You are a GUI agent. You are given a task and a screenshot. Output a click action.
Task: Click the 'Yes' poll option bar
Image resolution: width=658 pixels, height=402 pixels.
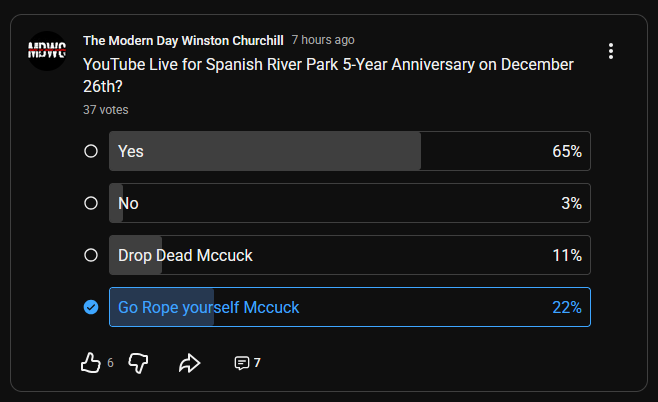point(349,151)
